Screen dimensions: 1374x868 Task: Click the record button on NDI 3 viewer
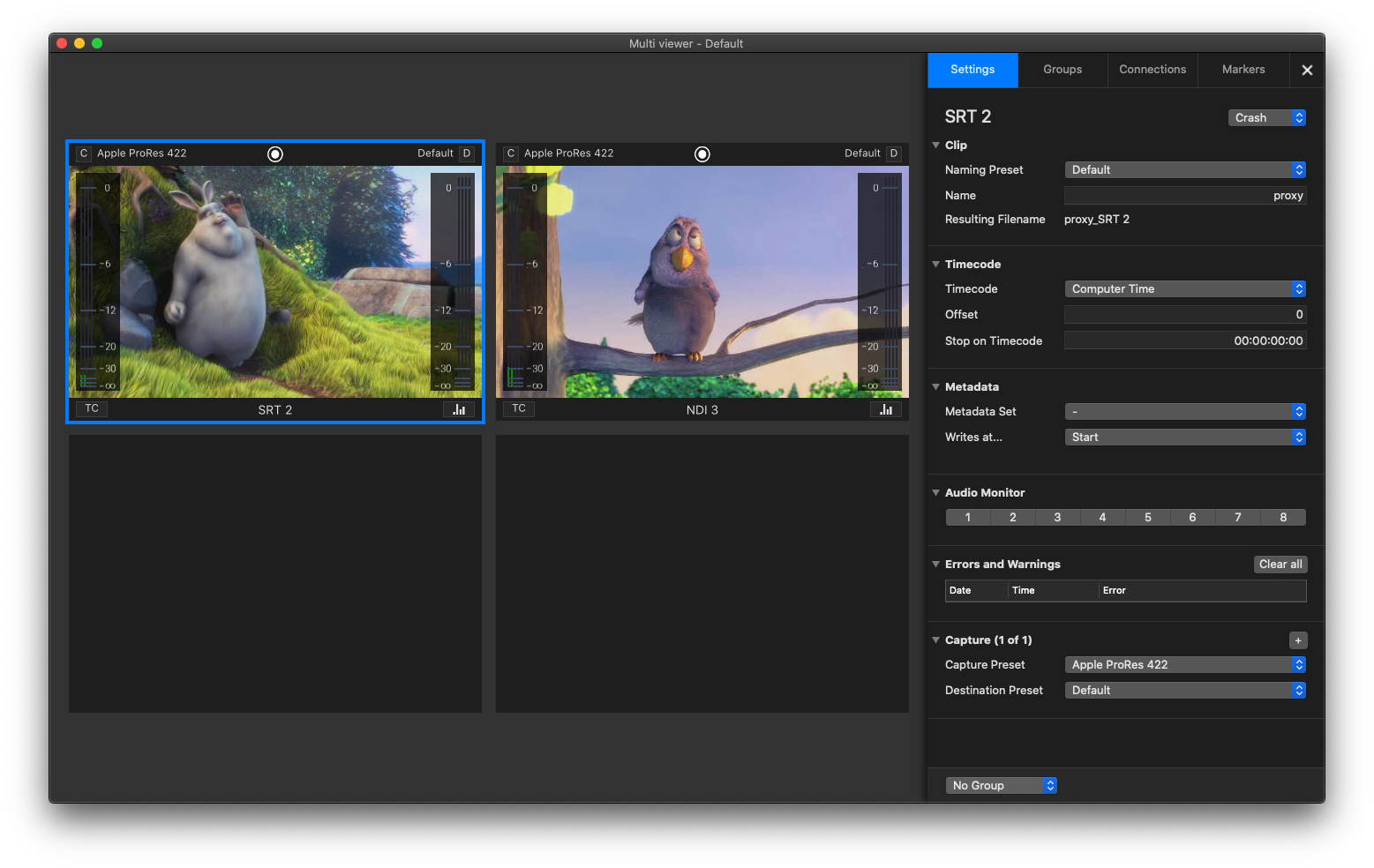pos(702,154)
